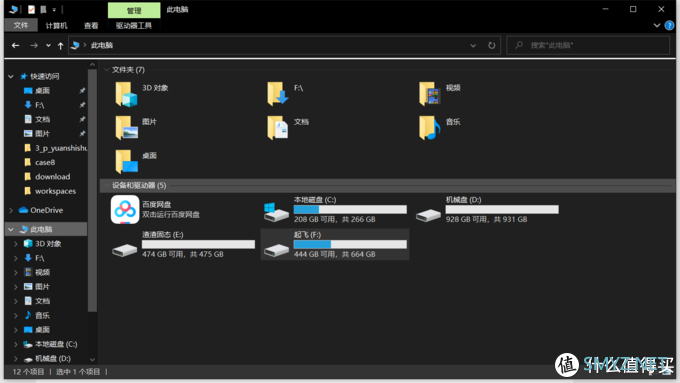This screenshot has width=680, height=383.
Task: Click the forward navigation arrow
Action: (34, 46)
